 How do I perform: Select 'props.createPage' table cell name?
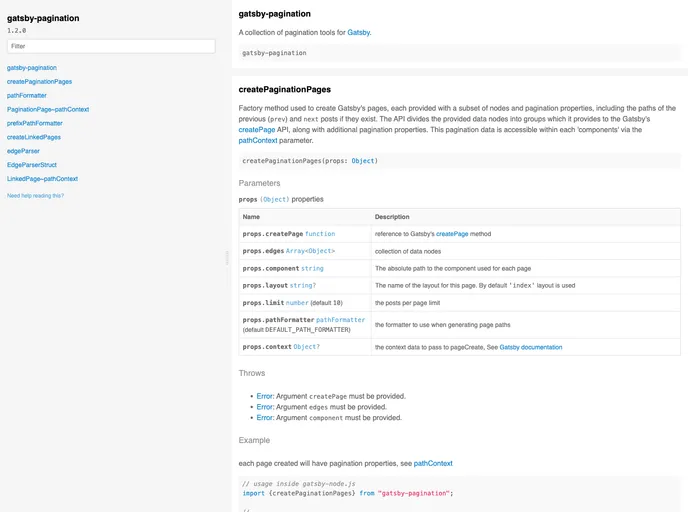[x=272, y=234]
